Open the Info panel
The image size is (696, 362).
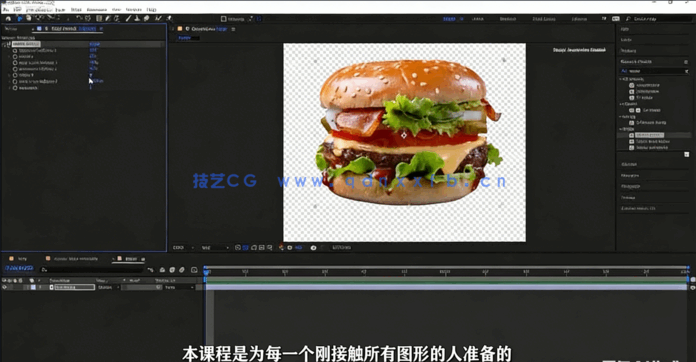(625, 29)
